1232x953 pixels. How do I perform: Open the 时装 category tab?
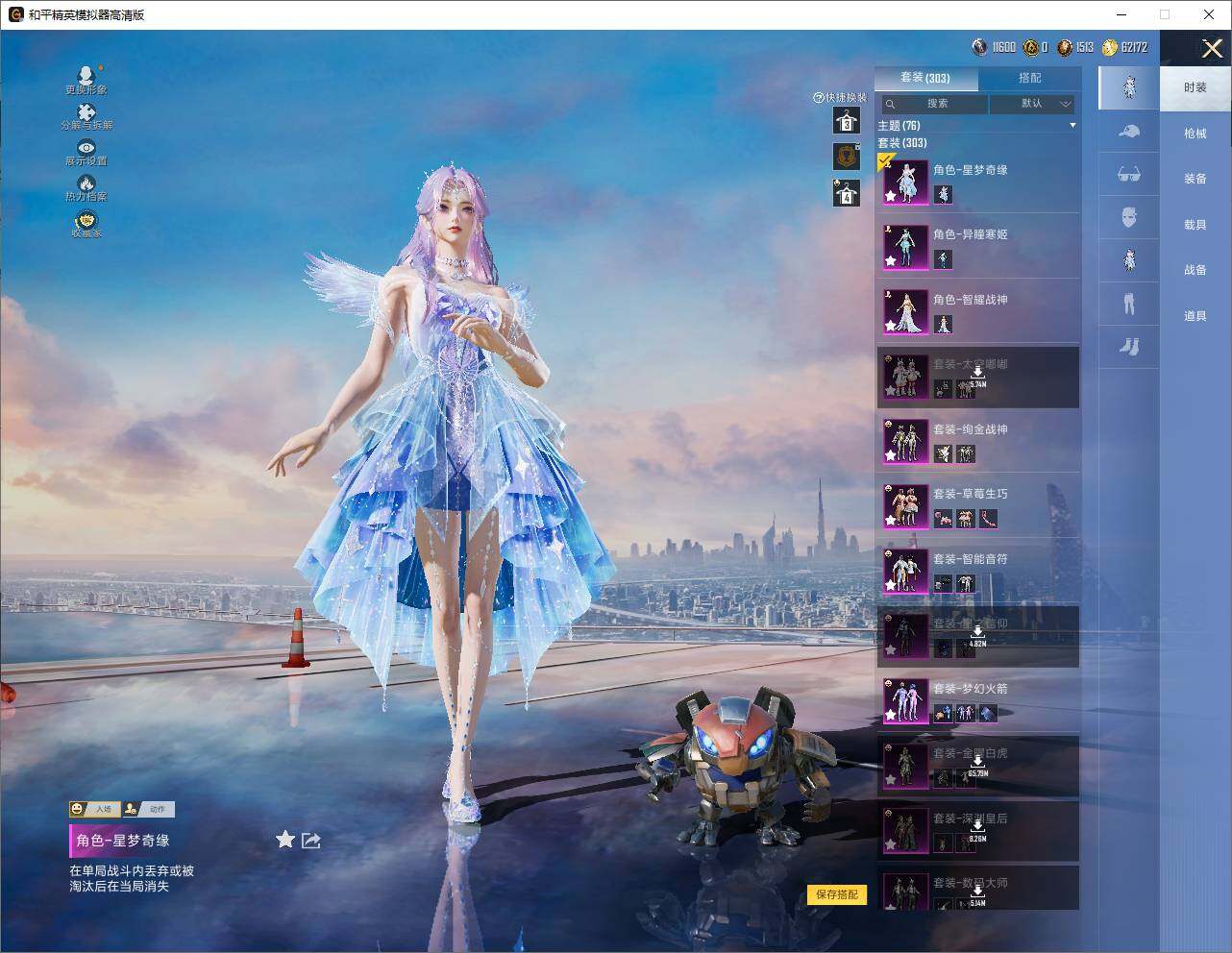1195,87
